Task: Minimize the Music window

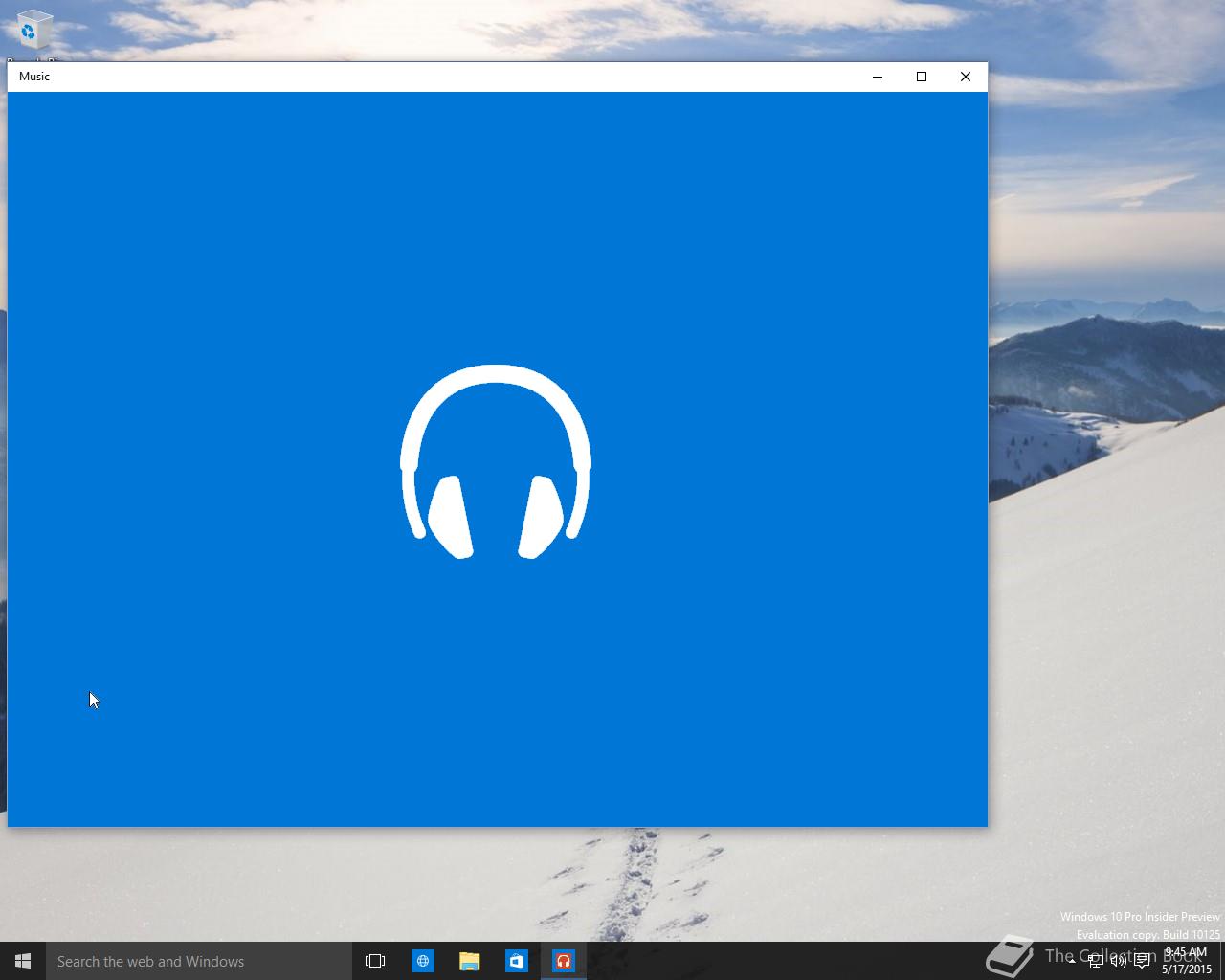Action: [x=878, y=77]
